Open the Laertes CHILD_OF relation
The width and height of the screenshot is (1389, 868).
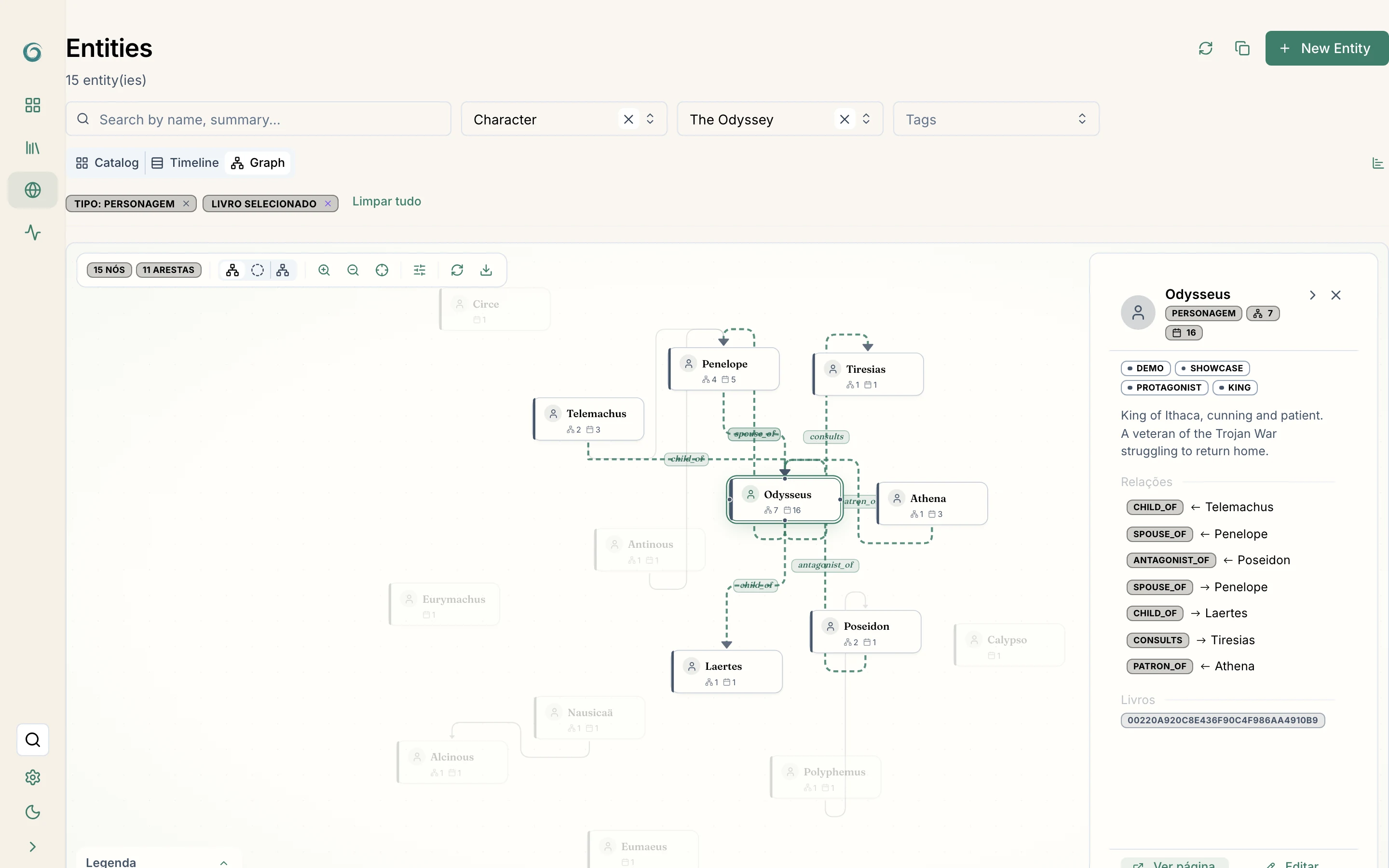click(1187, 613)
